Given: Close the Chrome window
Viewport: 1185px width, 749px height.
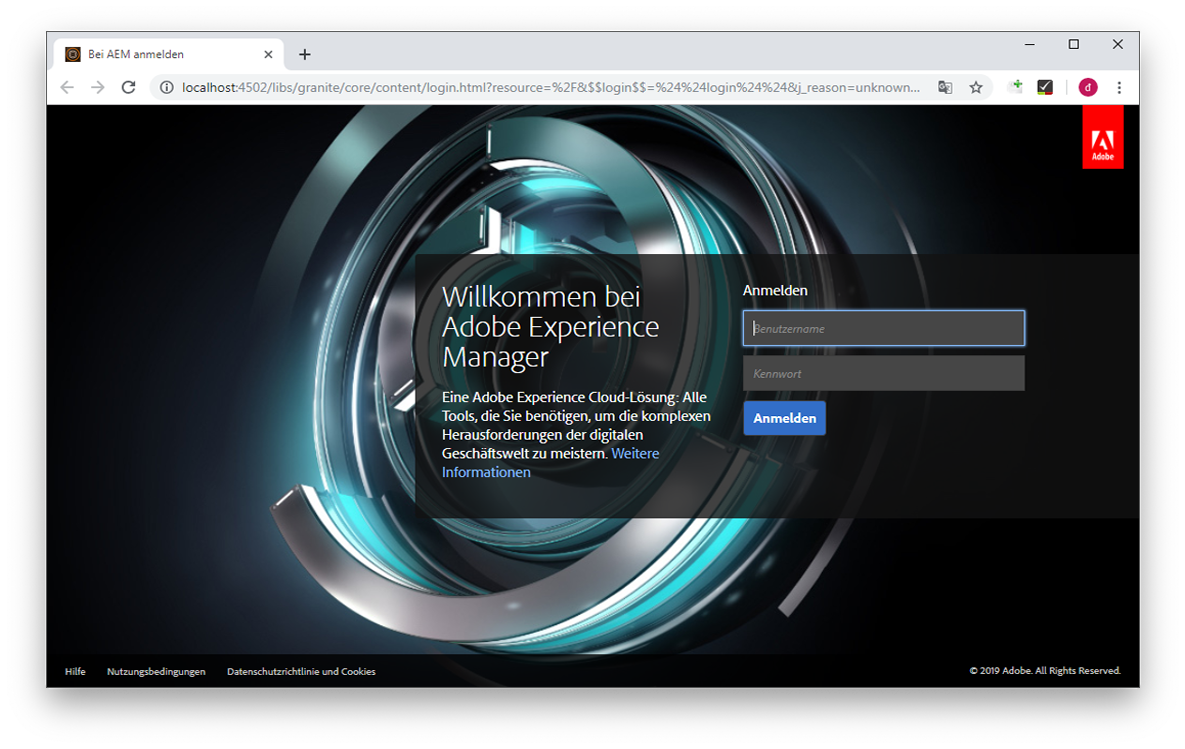Looking at the screenshot, I should [1118, 45].
